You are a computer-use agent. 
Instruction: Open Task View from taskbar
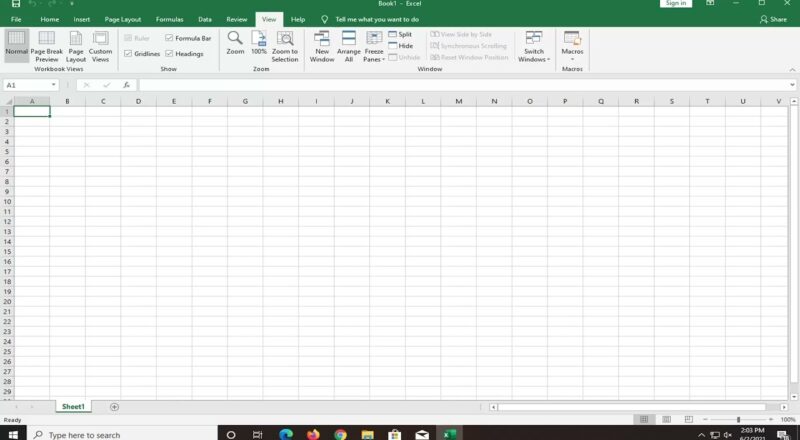pos(258,434)
